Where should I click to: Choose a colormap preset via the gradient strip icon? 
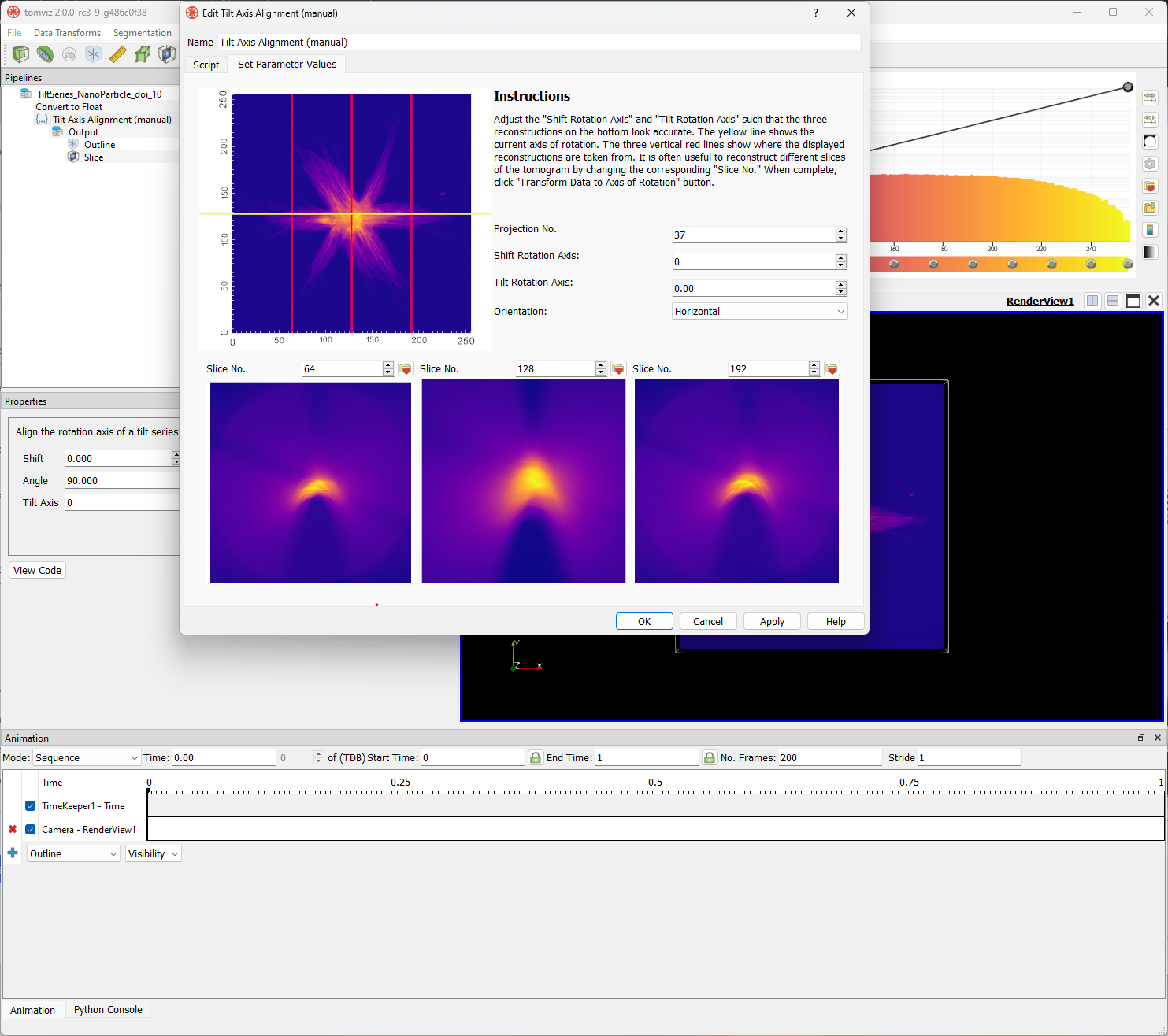(x=1150, y=229)
